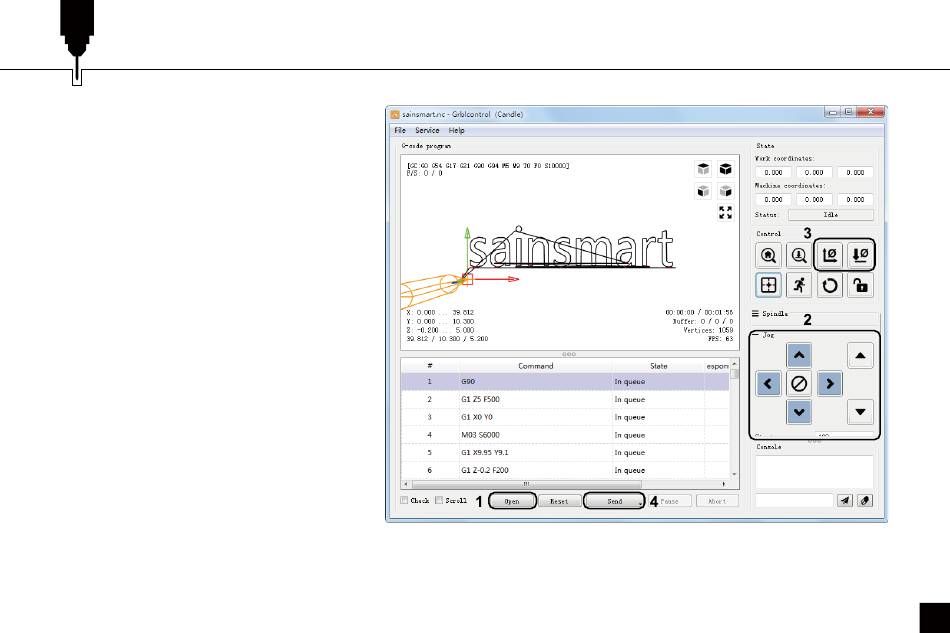This screenshot has width=950, height=633.
Task: Click the Idle status field
Action: [831, 214]
